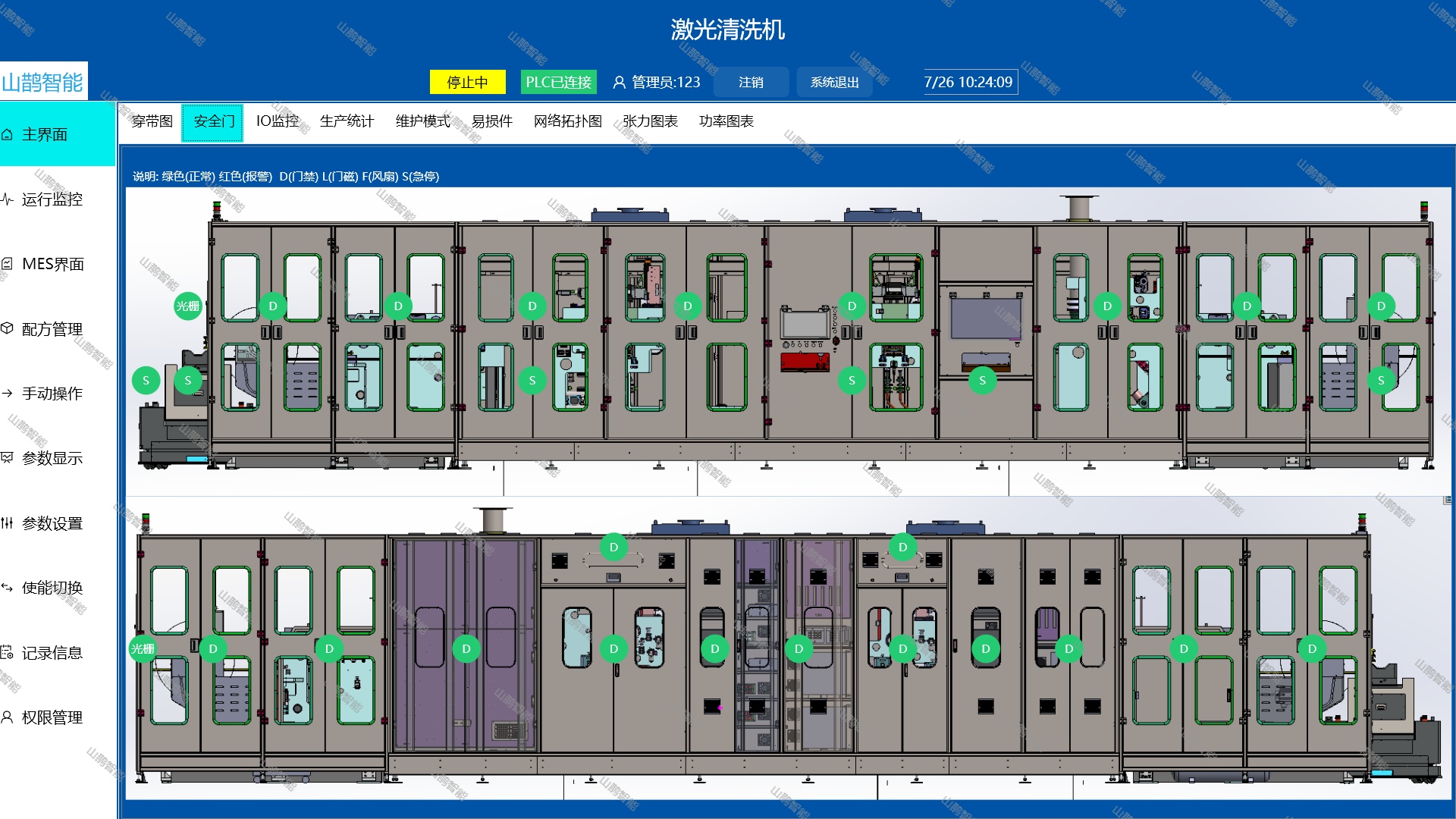The height and width of the screenshot is (819, 1456).
Task: Select the 穿带图 tab
Action: (x=152, y=121)
